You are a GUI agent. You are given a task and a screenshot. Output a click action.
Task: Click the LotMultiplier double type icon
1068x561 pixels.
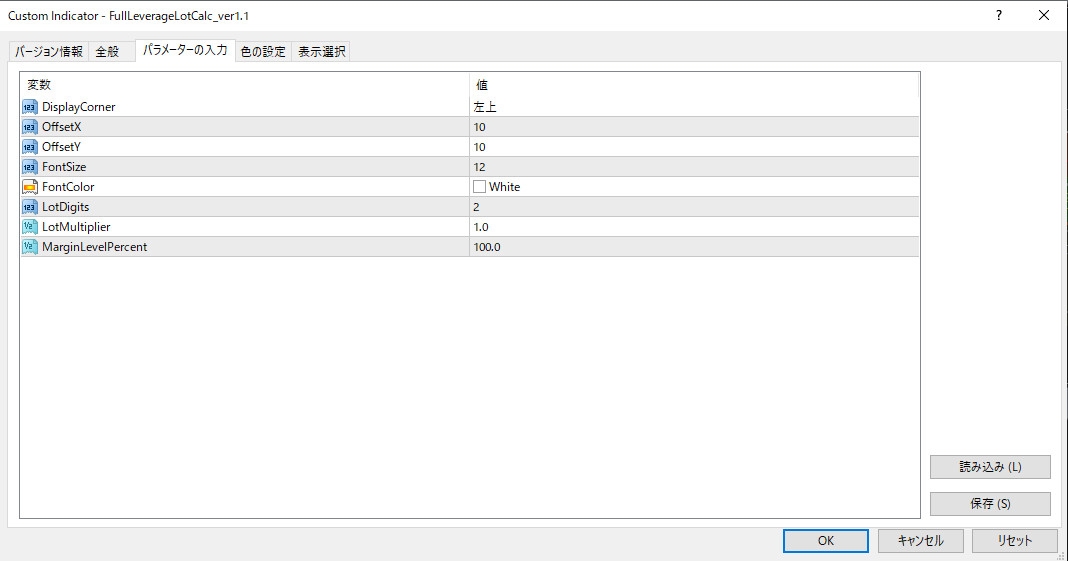pos(29,227)
